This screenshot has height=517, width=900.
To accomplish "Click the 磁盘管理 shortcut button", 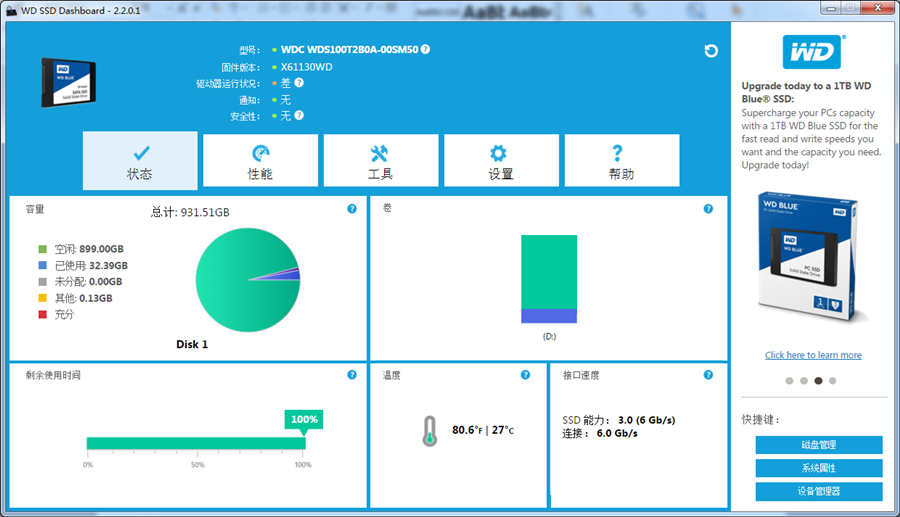I will tap(819, 445).
